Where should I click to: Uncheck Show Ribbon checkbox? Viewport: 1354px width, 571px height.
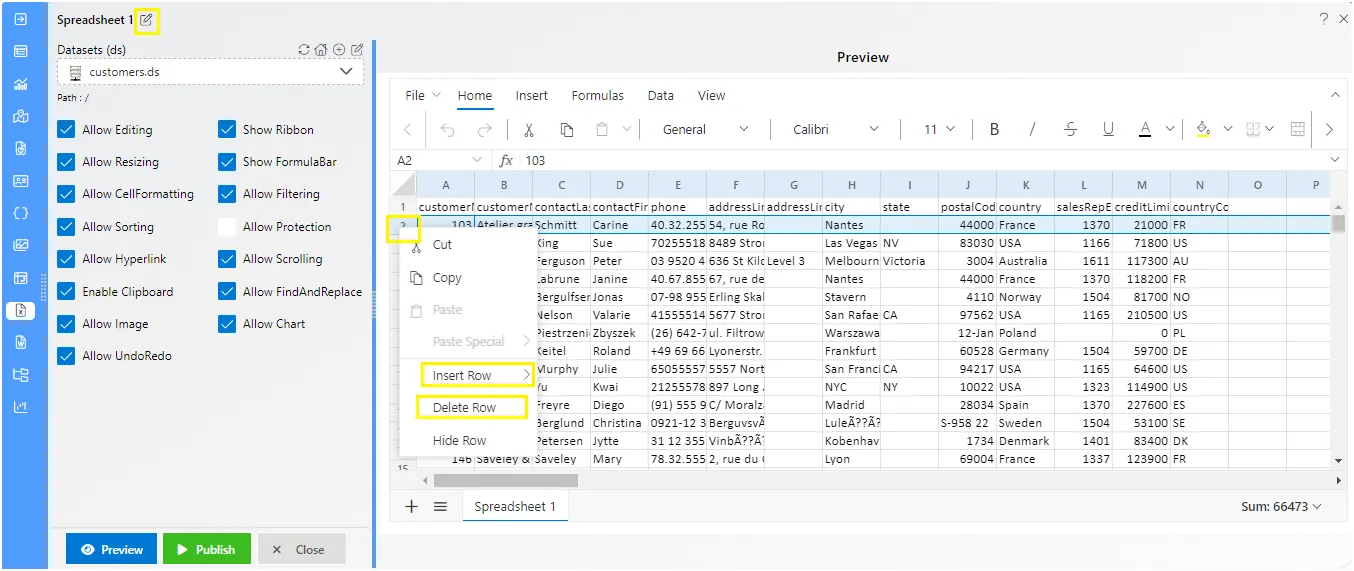click(226, 129)
